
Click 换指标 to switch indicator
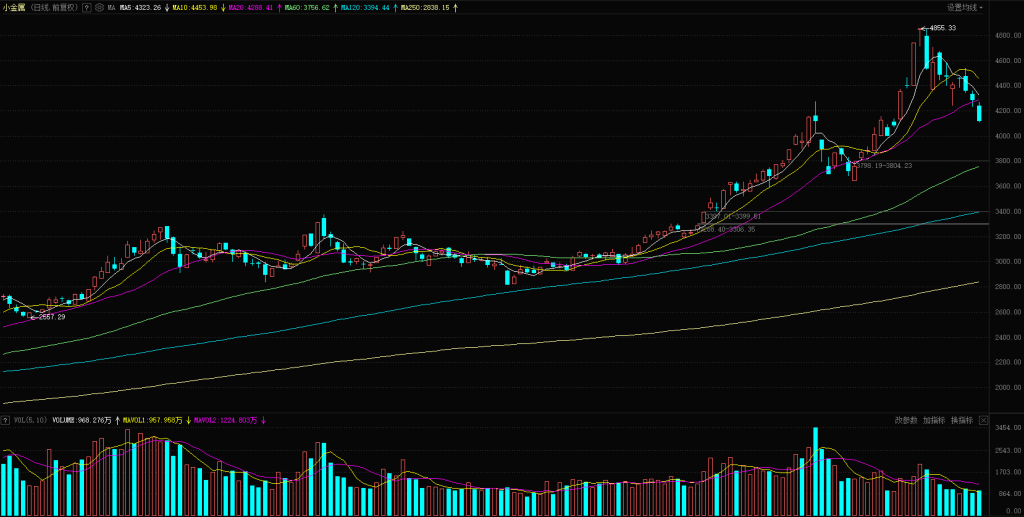962,421
